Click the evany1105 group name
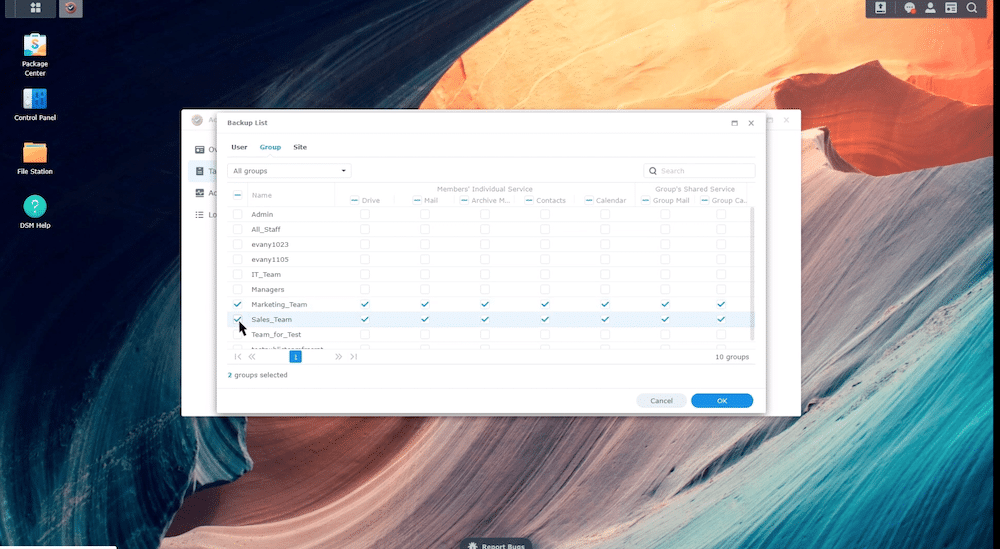Image resolution: width=1000 pixels, height=549 pixels. click(x=270, y=260)
